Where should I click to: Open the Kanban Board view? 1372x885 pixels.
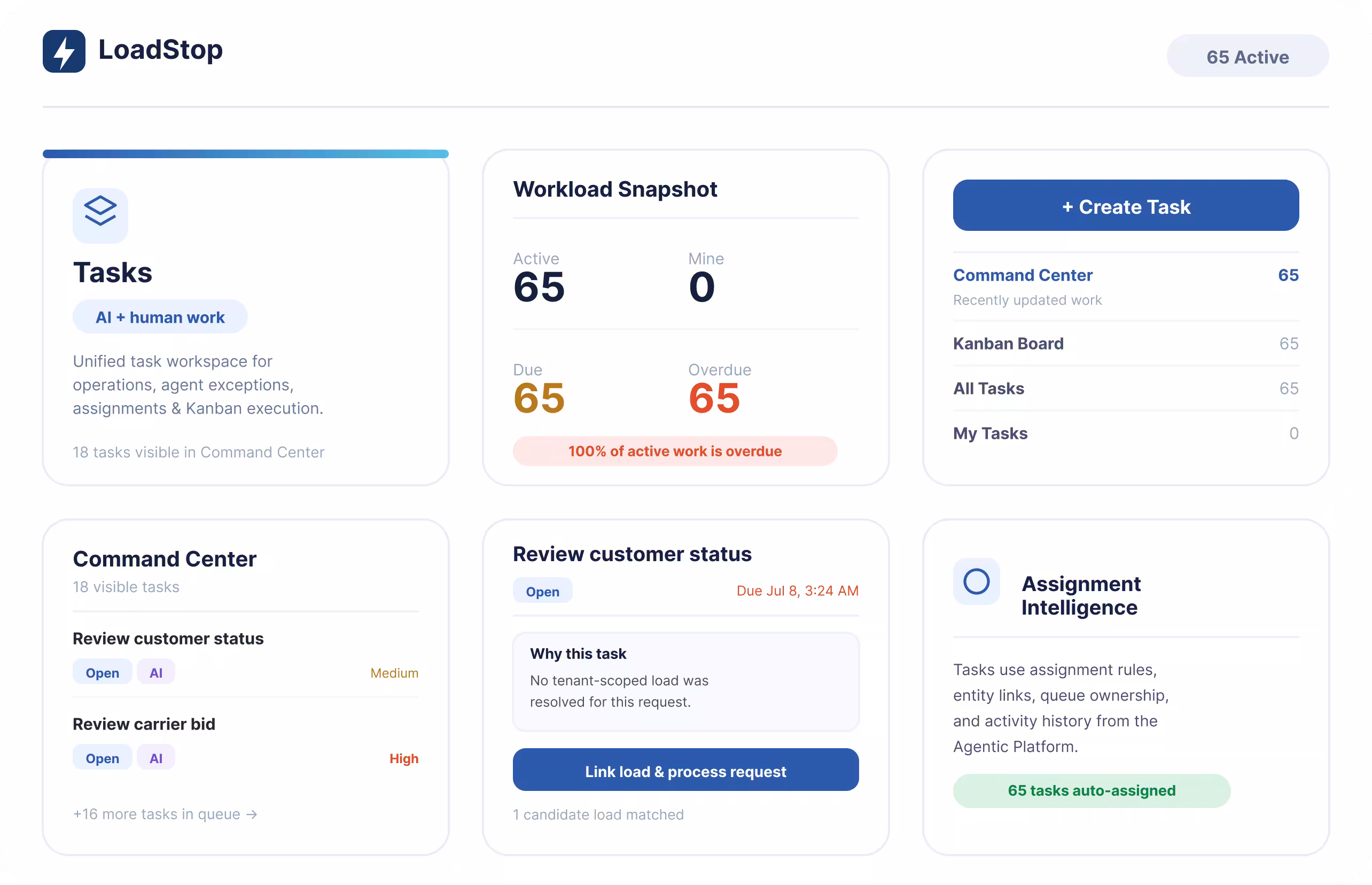[1126, 343]
